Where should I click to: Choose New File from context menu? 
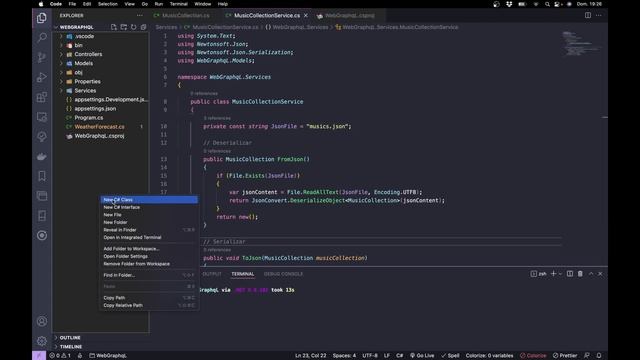coord(149,215)
